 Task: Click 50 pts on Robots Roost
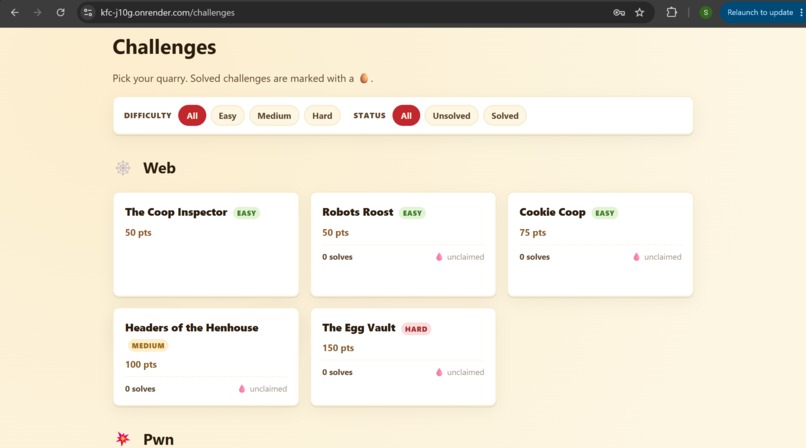335,232
